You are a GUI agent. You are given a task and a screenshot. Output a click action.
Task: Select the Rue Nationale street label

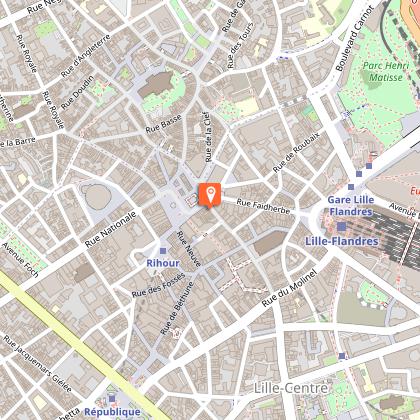tap(110, 229)
